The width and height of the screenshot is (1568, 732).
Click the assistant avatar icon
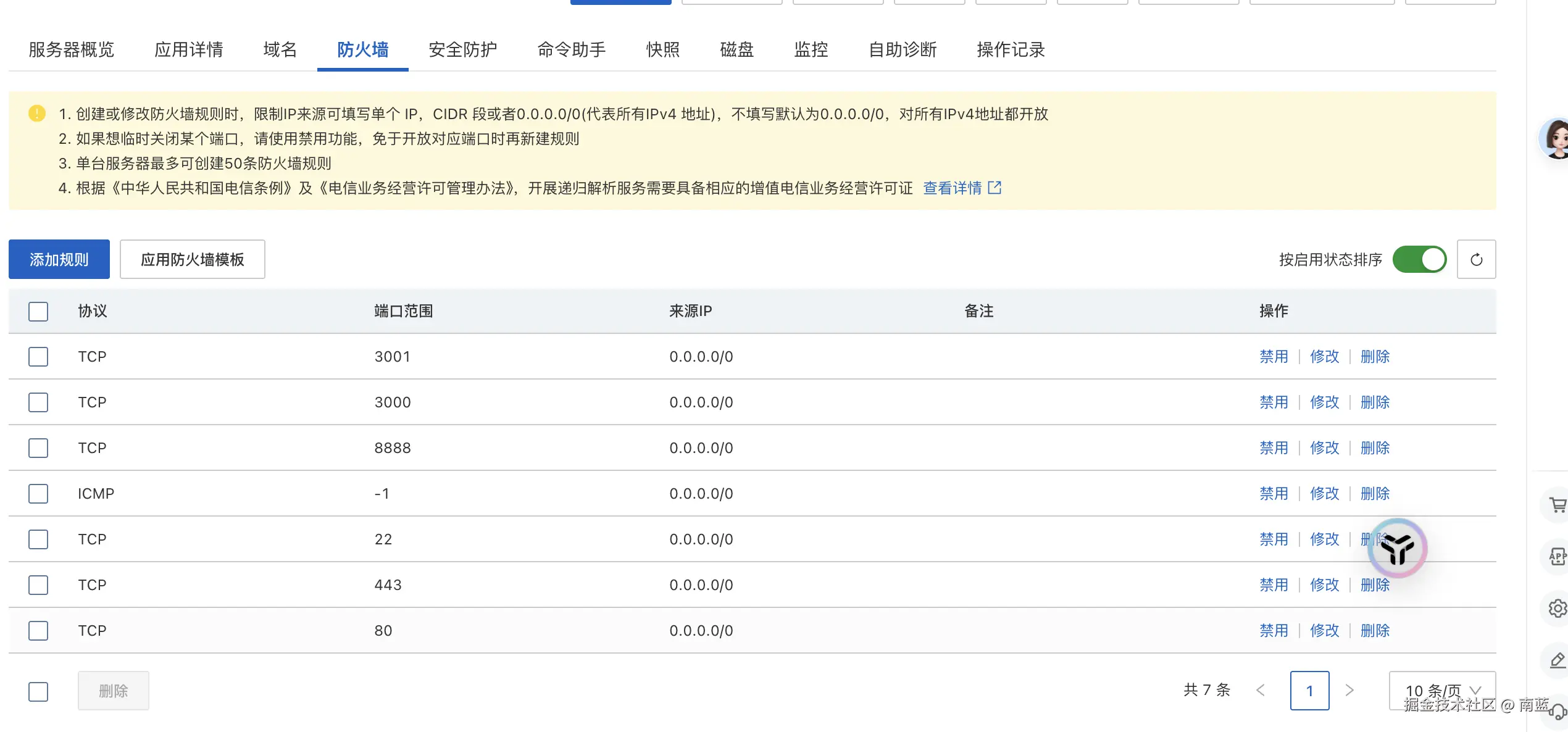[1556, 139]
